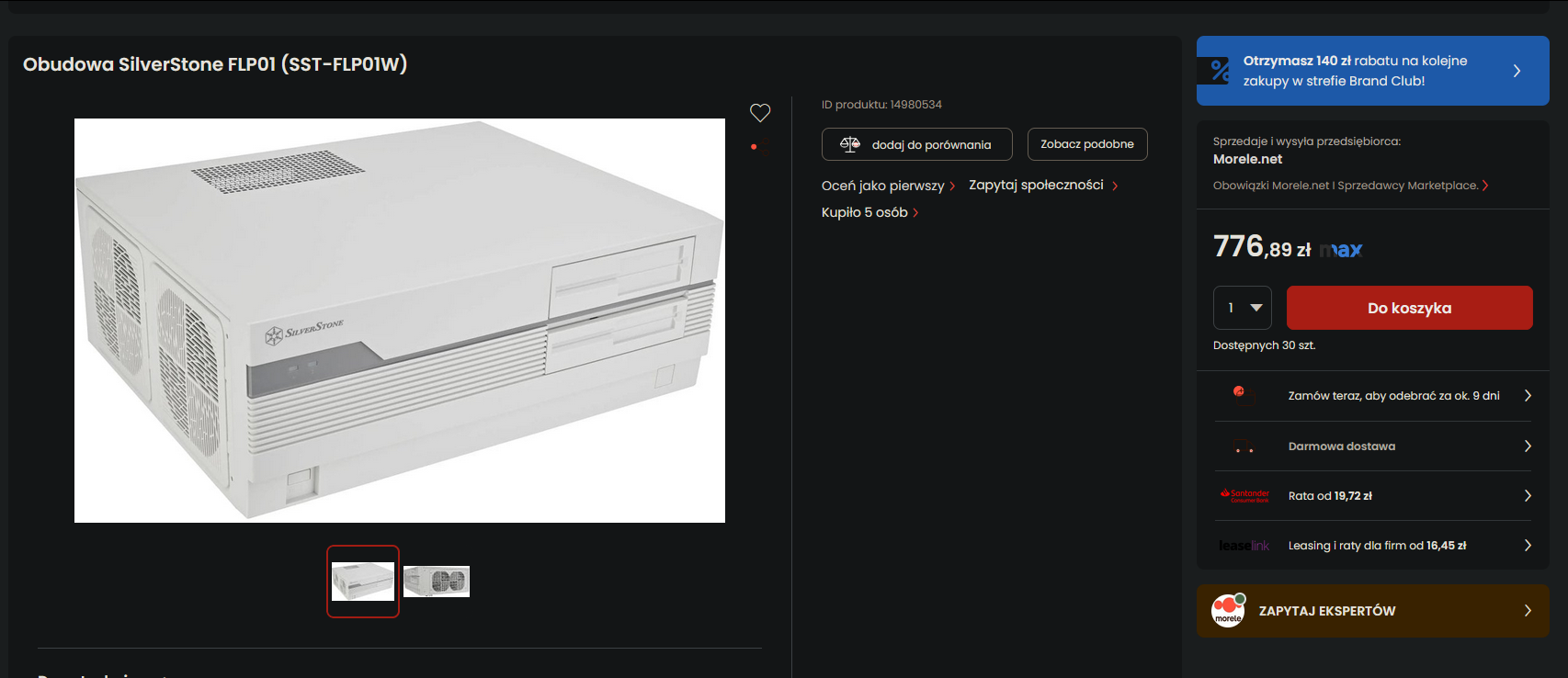1568x678 pixels.
Task: Click the Zapytaj ekspertów banner text
Action: (1327, 611)
